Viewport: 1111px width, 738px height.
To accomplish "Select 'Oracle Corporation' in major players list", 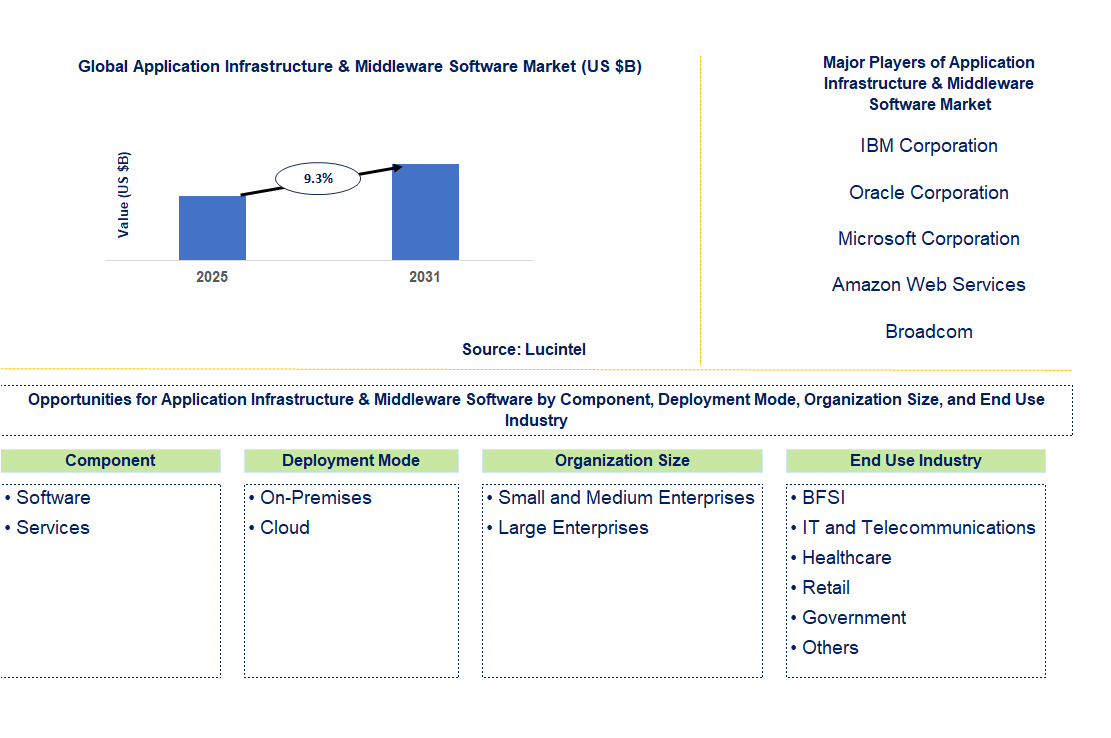I will tap(929, 193).
